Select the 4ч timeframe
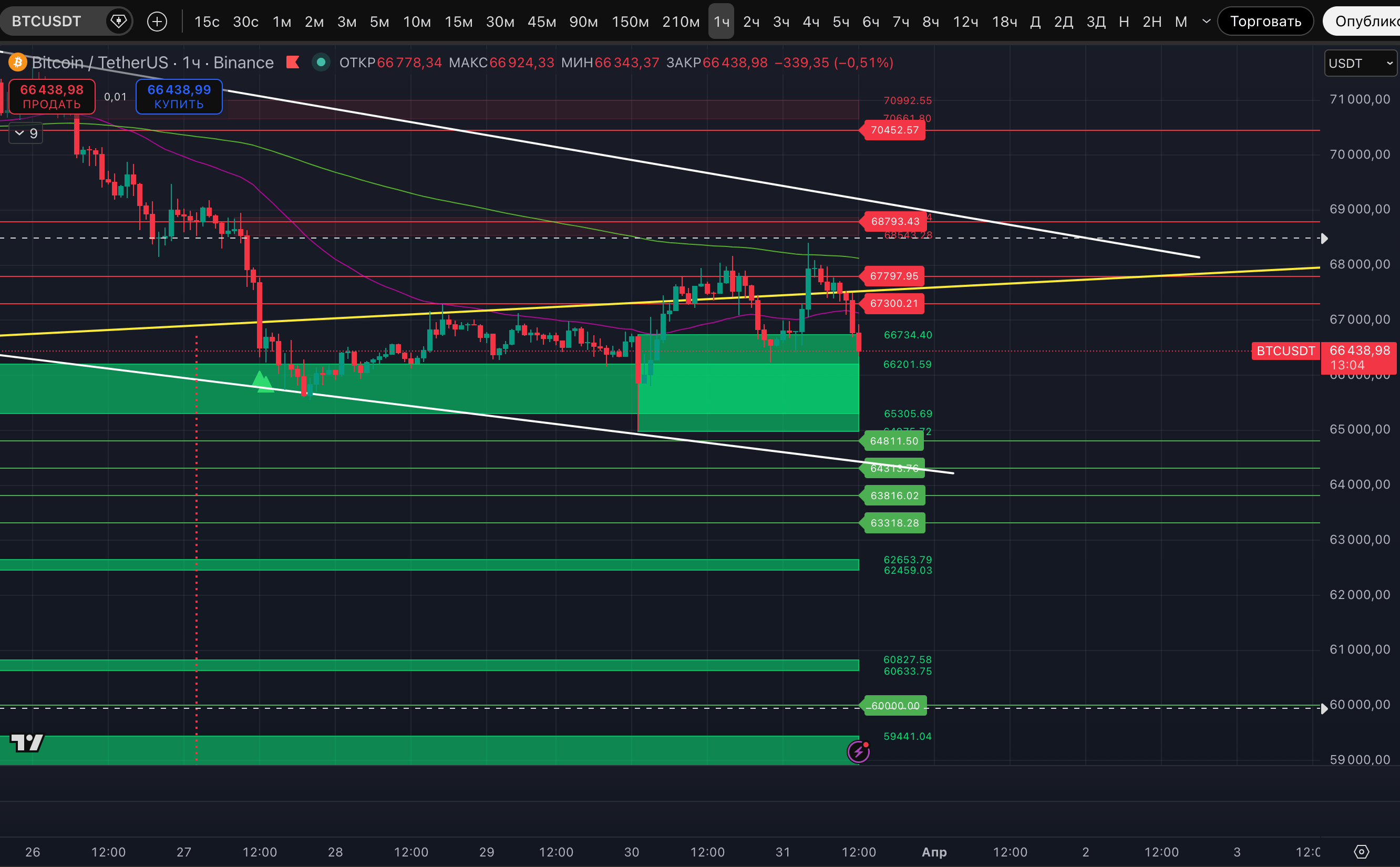This screenshot has width=1400, height=867. click(x=811, y=22)
